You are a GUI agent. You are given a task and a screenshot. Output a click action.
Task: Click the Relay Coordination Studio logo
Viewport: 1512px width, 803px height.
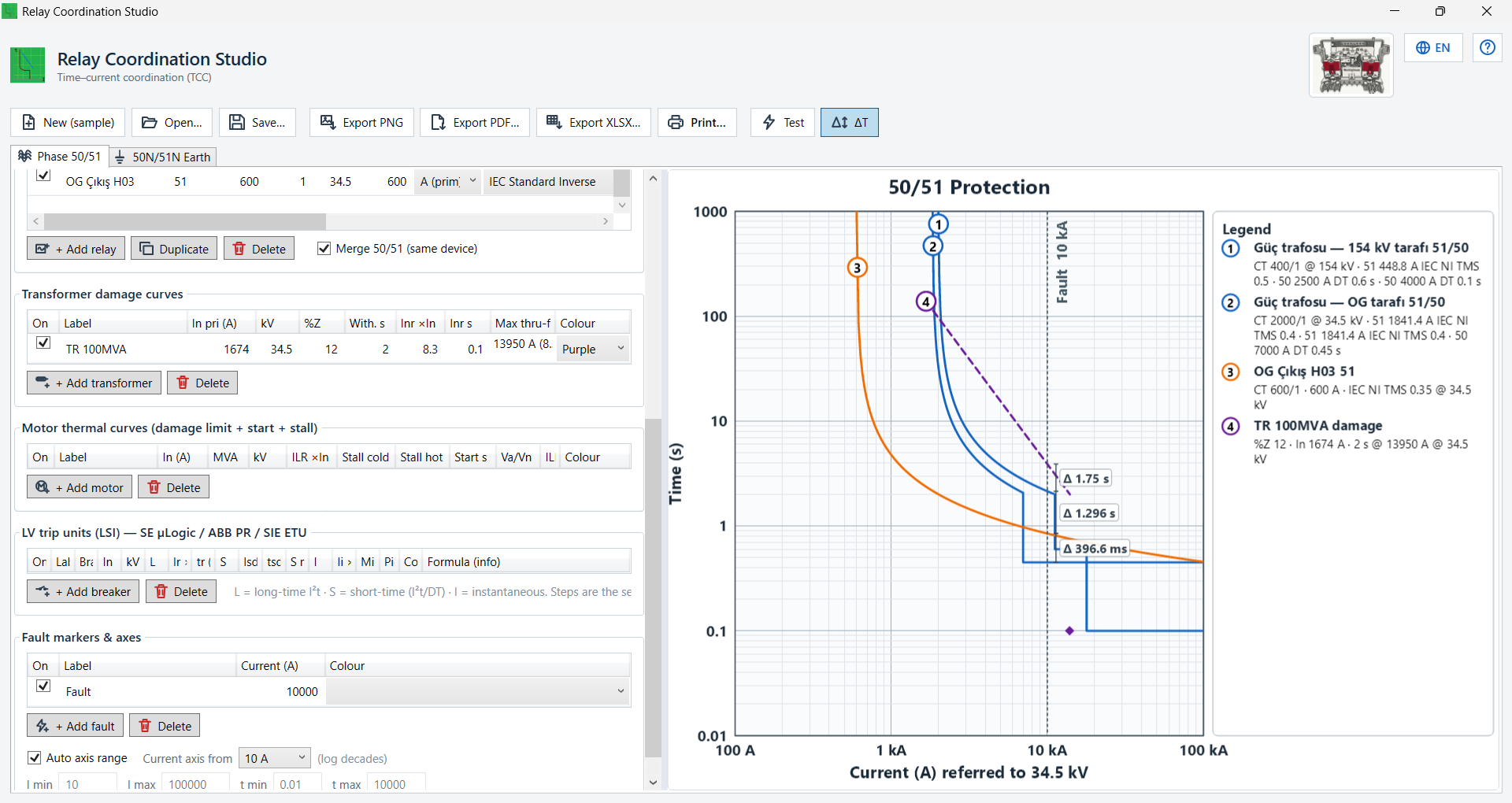click(x=28, y=65)
